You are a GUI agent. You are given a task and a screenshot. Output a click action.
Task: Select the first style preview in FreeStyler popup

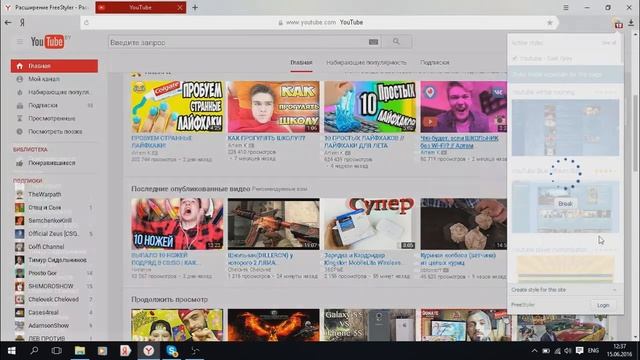point(565,127)
